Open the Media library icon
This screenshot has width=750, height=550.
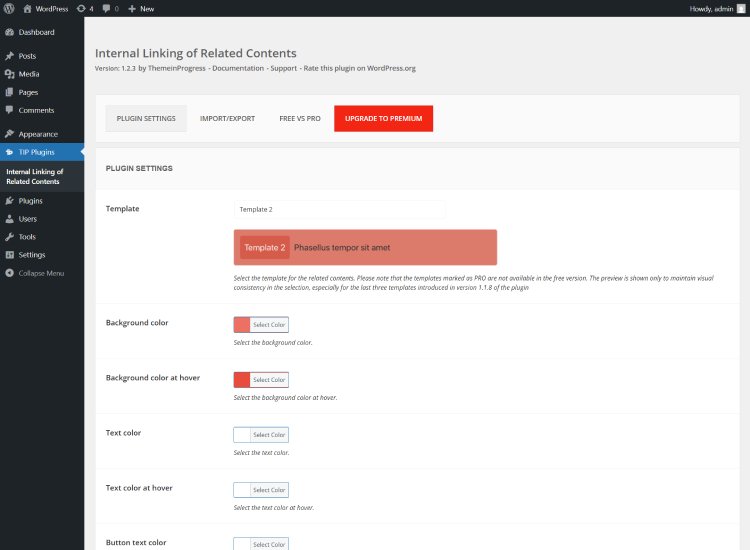click(9, 74)
